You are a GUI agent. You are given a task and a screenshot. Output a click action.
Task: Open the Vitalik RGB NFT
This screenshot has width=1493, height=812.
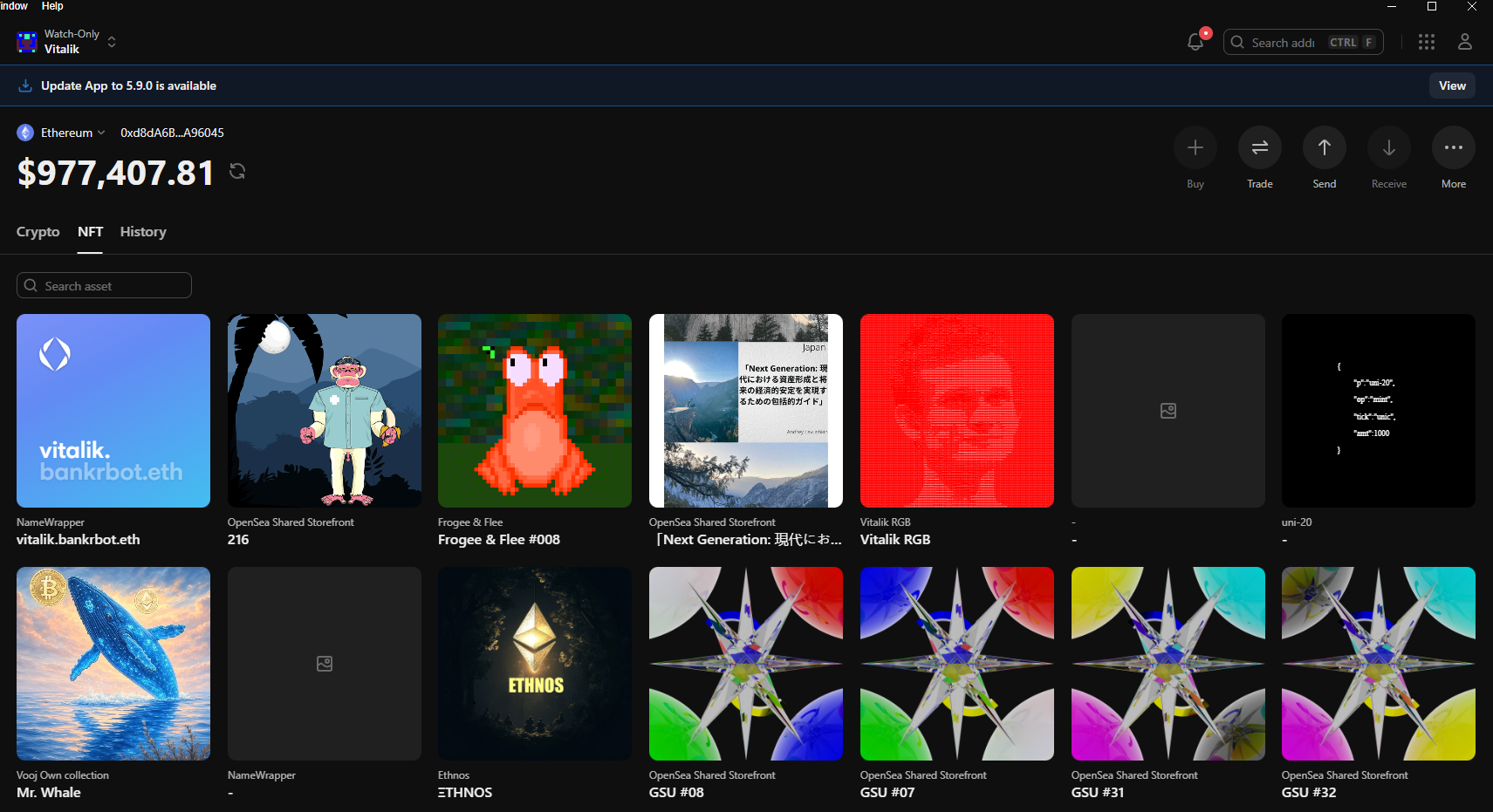(957, 411)
